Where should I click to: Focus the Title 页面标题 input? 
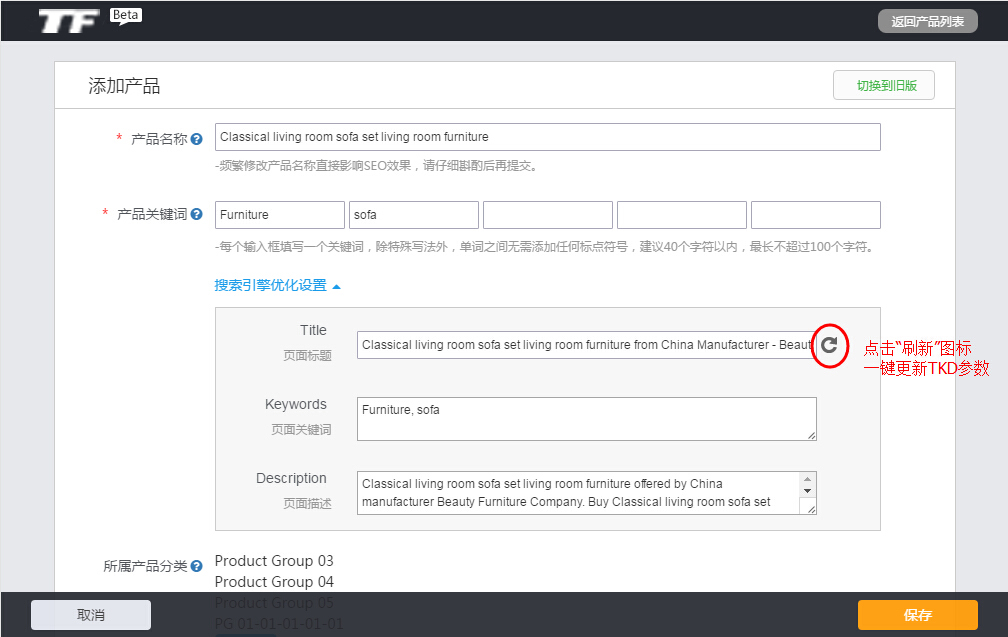click(x=586, y=345)
